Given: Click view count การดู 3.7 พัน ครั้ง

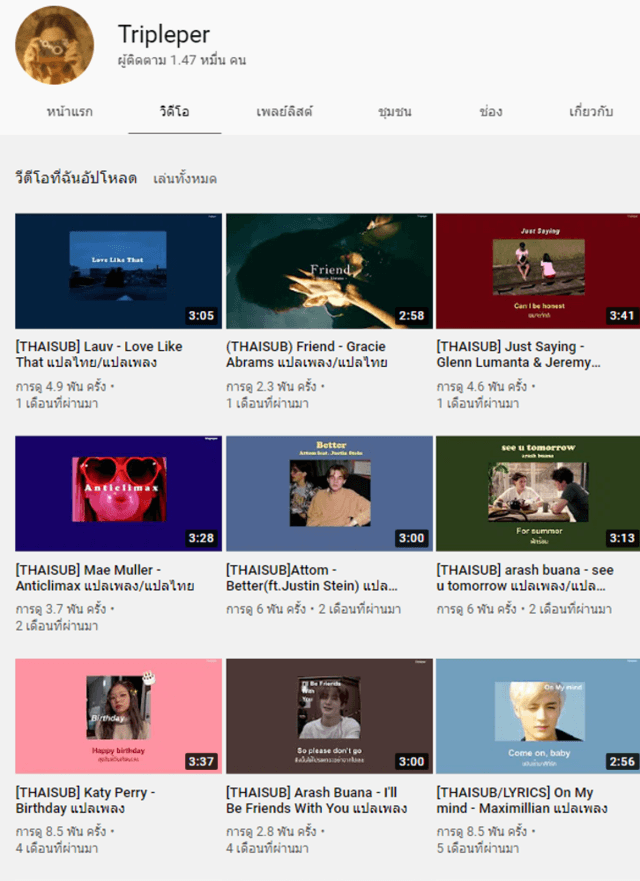Looking at the screenshot, I should coord(61,609).
